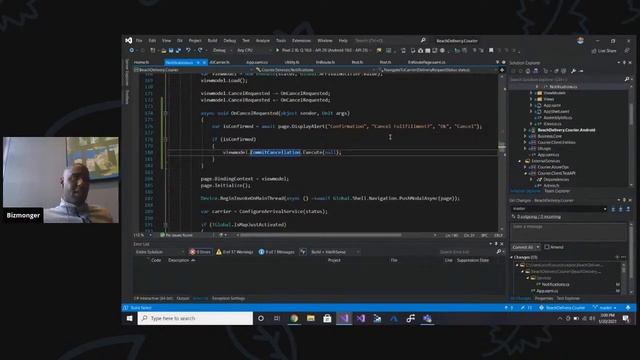
Task: Select ViewModels folder in Solution Explorer
Action: coord(554,93)
